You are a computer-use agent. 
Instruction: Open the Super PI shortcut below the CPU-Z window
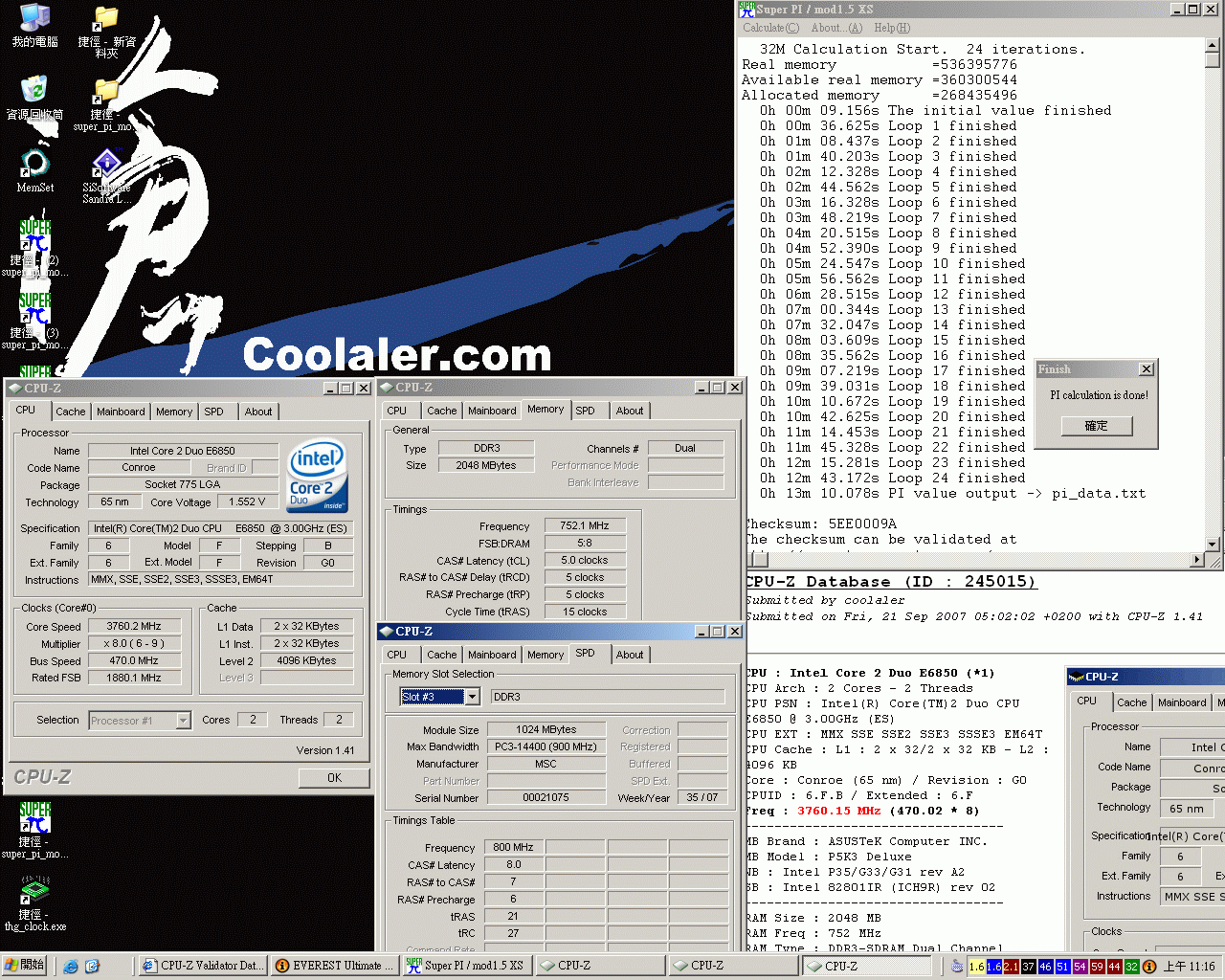[x=34, y=830]
